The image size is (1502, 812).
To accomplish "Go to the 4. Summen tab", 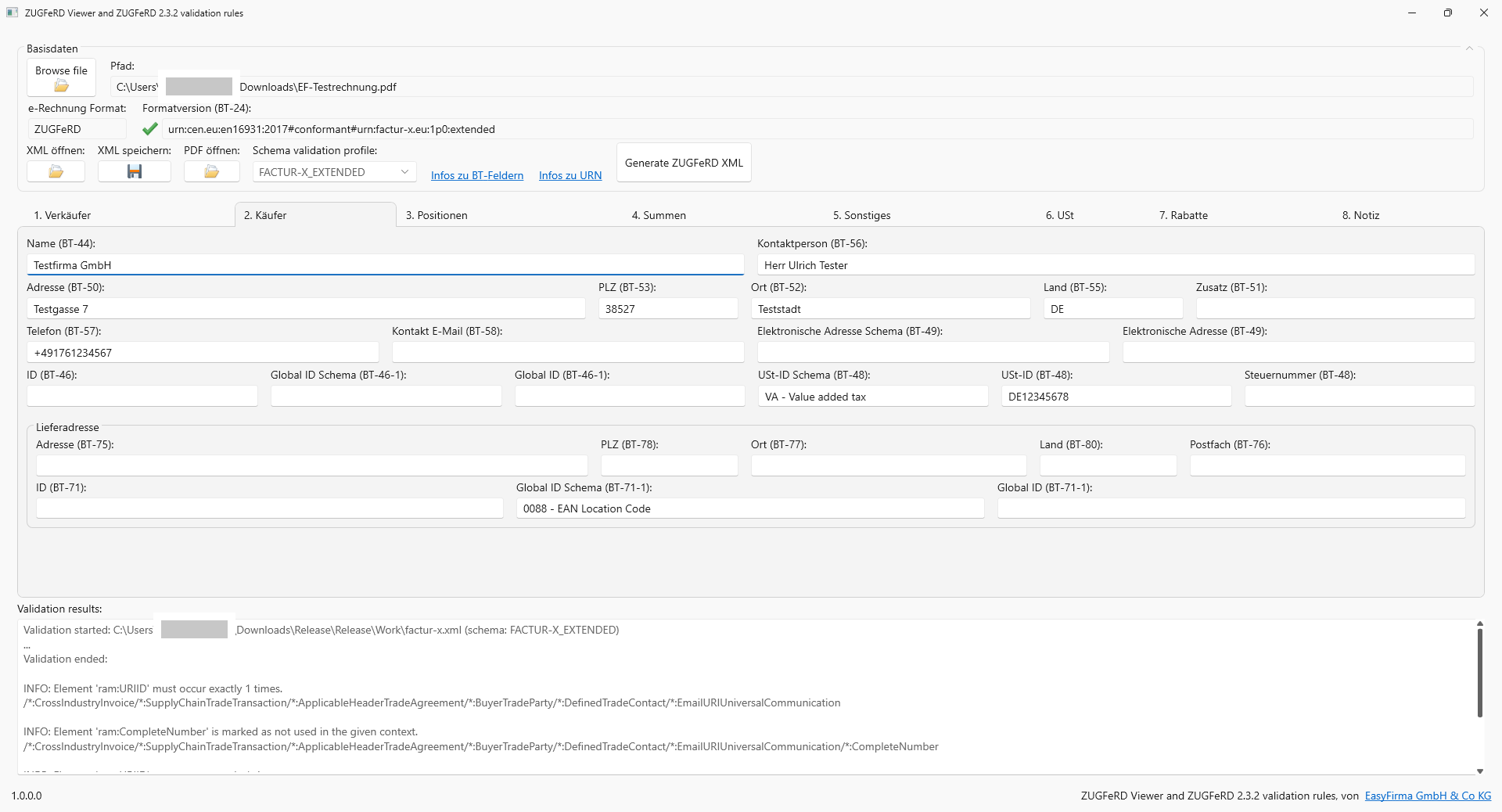I will point(659,215).
